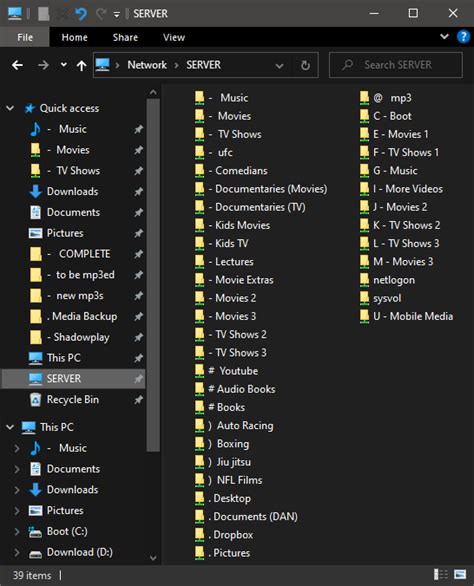Open the View ribbon tab
The width and height of the screenshot is (474, 586).
tap(174, 37)
